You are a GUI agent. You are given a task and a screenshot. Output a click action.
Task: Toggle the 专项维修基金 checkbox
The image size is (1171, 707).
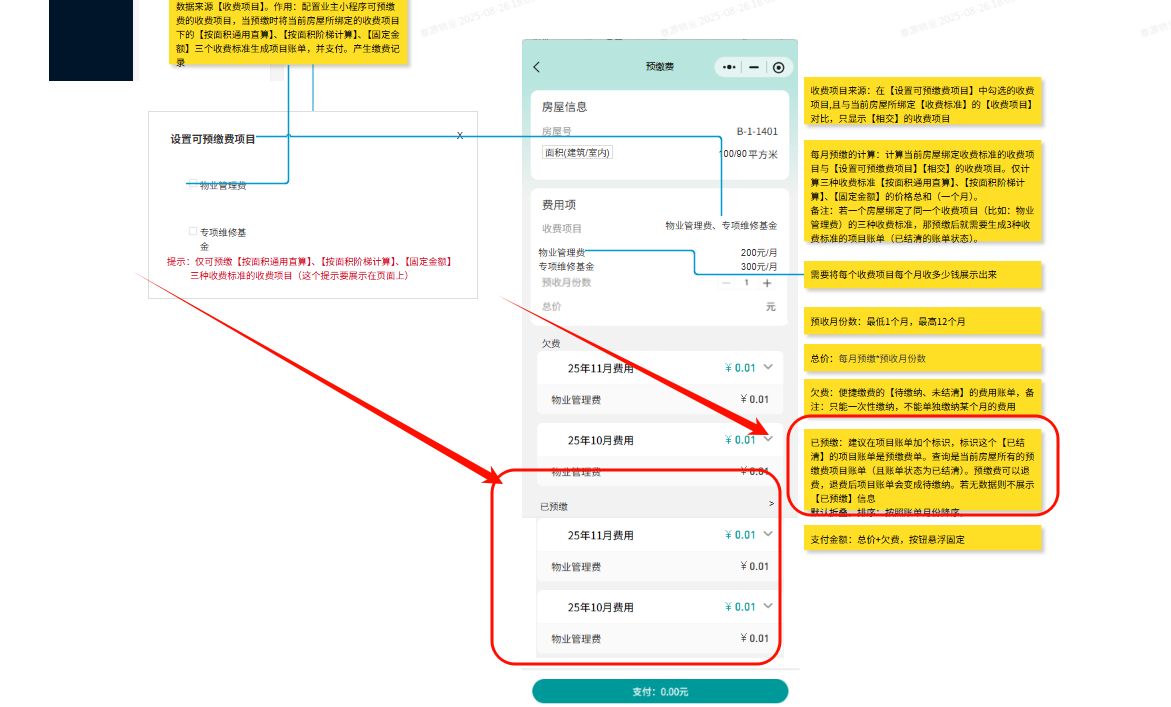click(191, 231)
